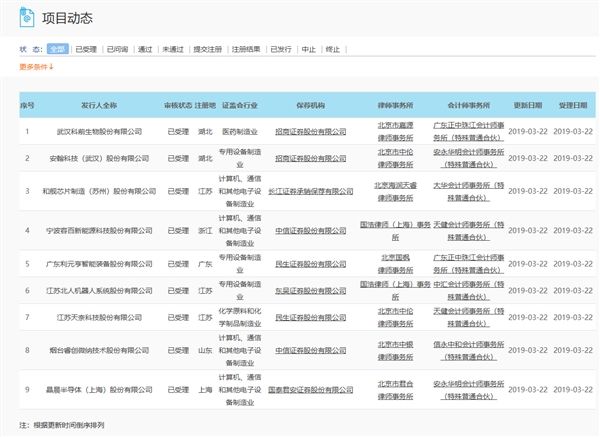The height and width of the screenshot is (437, 600).
Task: Filter by 注册结果 status
Action: (x=246, y=49)
